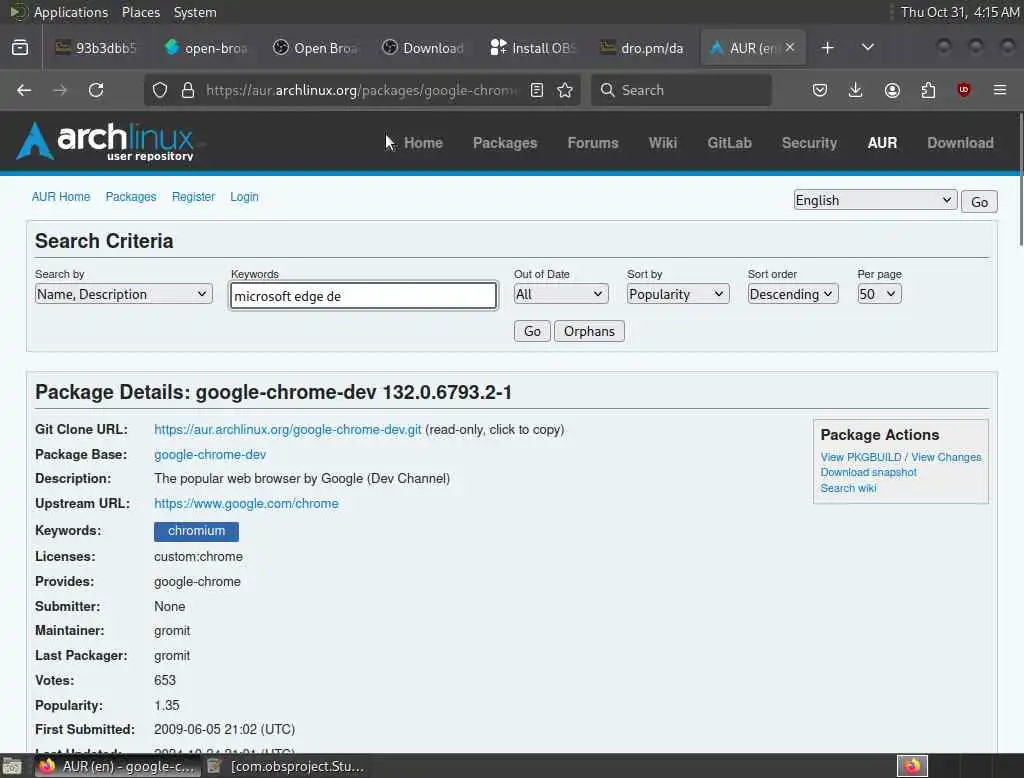Open the Pocket save icon

click(x=820, y=90)
